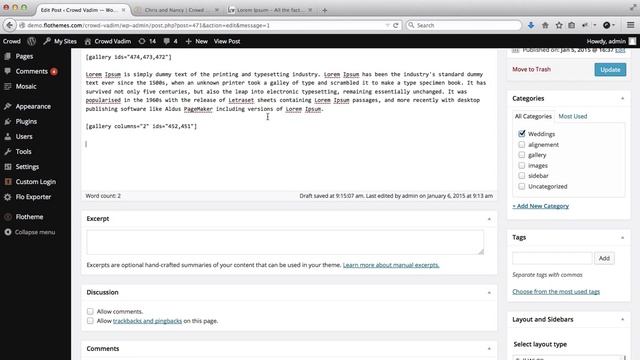
Task: Uncheck the Weddings category
Action: 522,133
